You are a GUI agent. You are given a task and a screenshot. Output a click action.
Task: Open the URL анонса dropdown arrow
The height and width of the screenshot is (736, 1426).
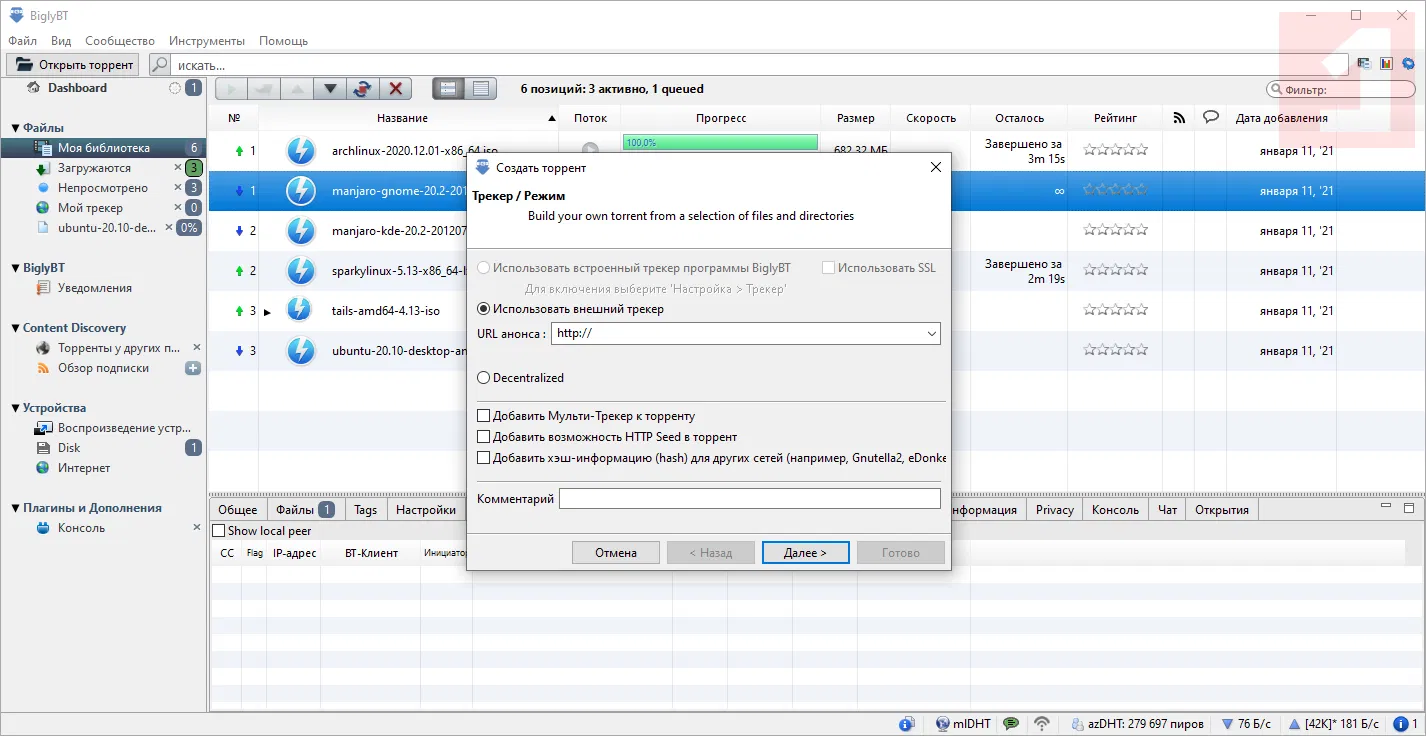tap(931, 333)
